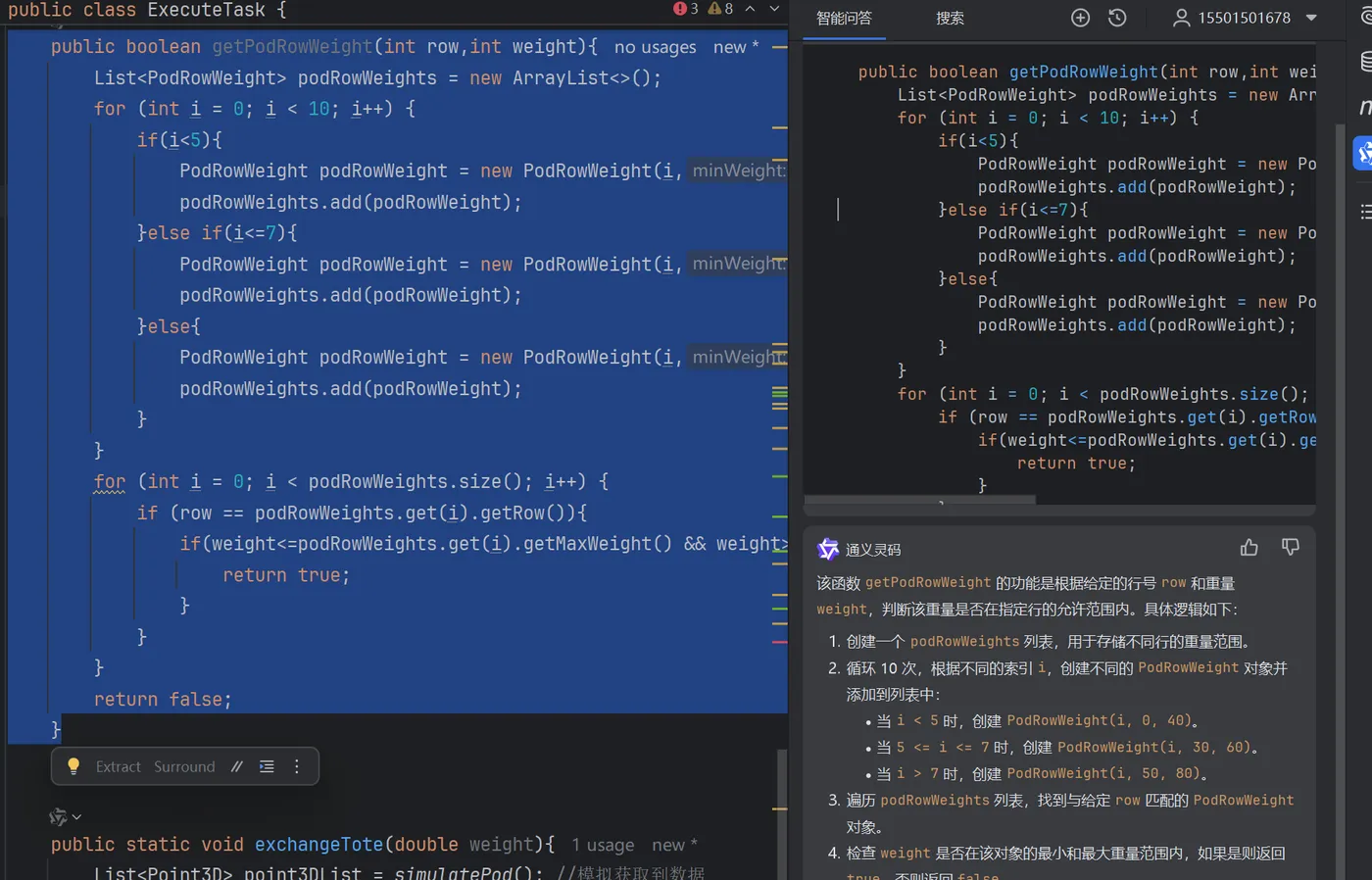
Task: Start a new chat with plus icon
Action: pos(1080,18)
